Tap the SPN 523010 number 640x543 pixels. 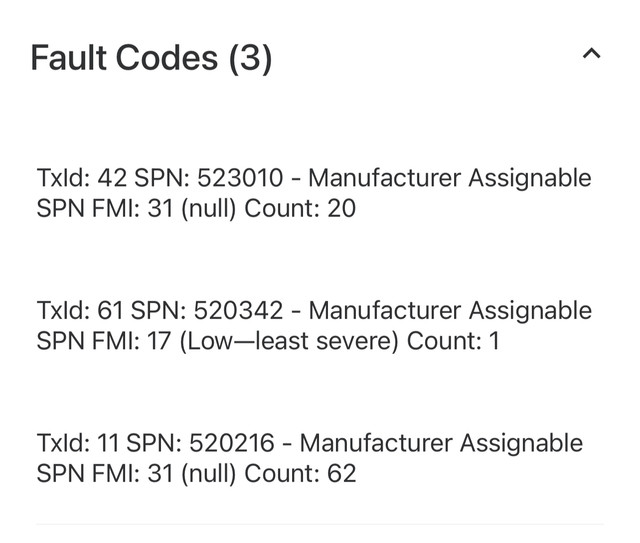coord(240,178)
